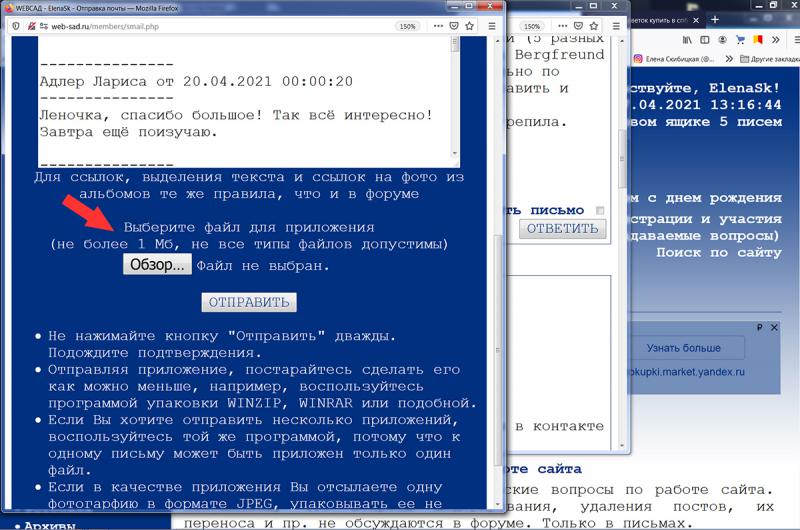
Task: Click the tracking protection shield icon
Action: (14, 26)
